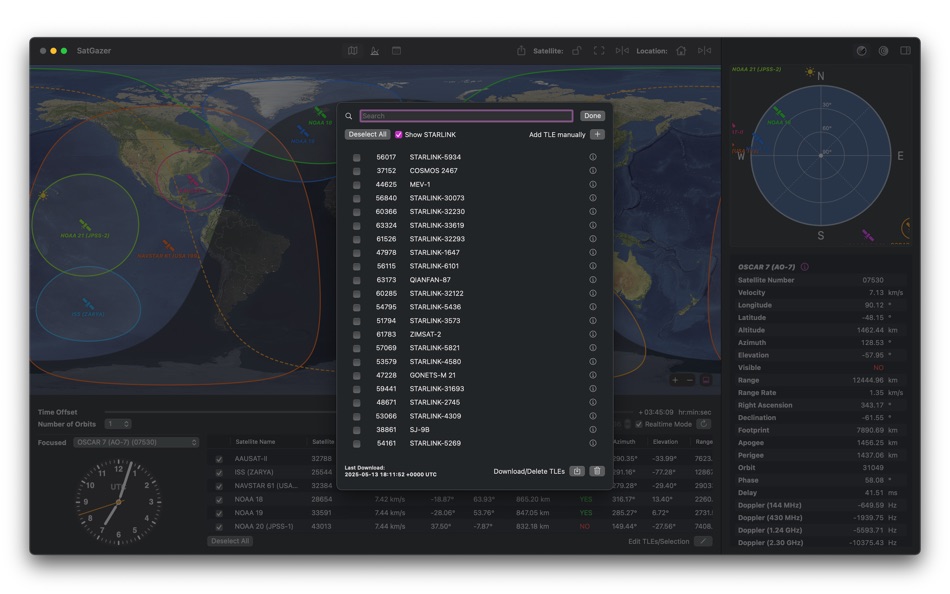The image size is (950, 594).
Task: Open the Focused satellite dropdown
Action: [136, 442]
